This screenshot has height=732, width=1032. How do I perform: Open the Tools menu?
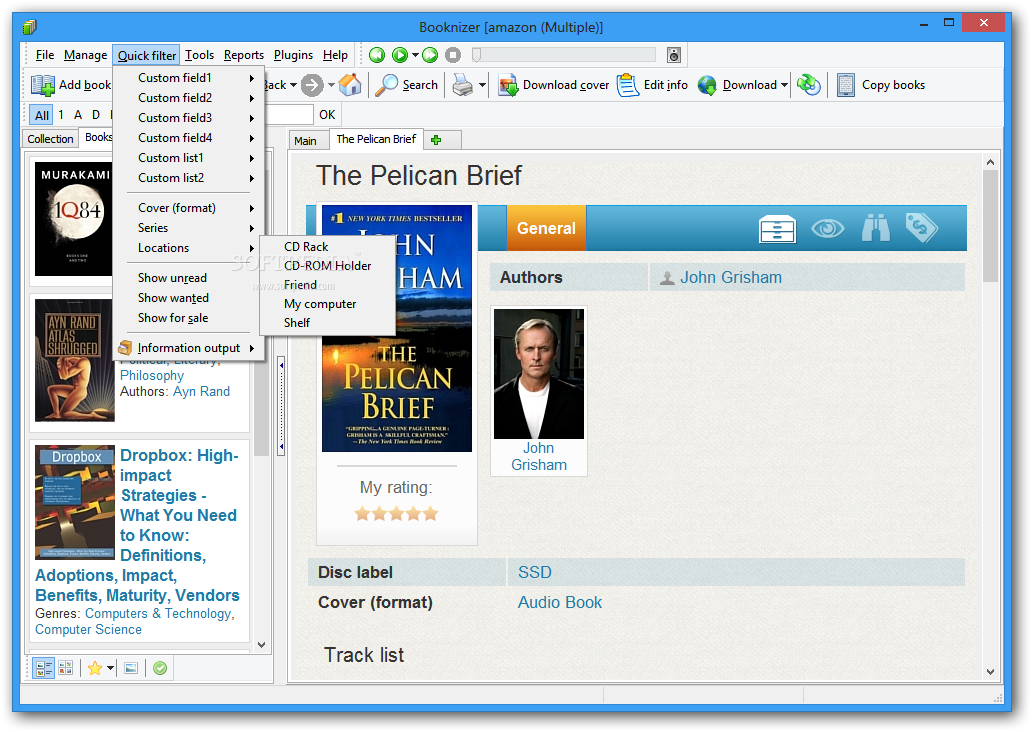(199, 55)
